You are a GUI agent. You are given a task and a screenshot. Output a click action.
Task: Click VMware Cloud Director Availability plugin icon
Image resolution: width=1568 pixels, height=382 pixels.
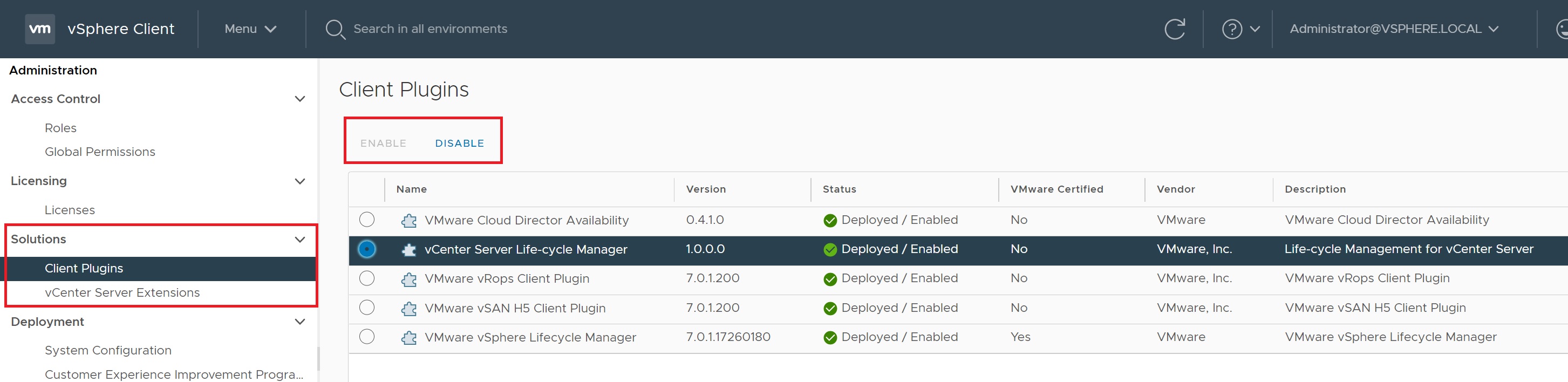coord(409,220)
